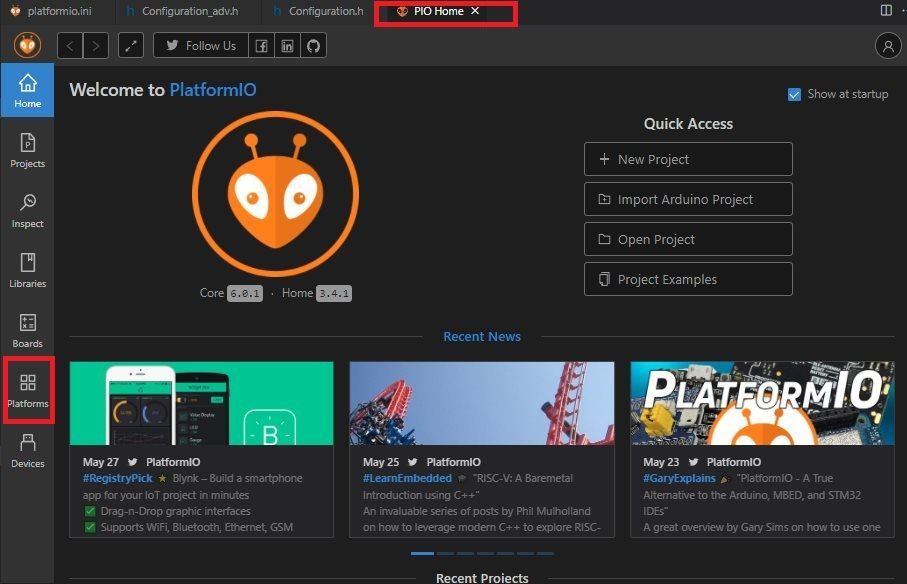
Task: Click the Open Project button
Action: [x=688, y=239]
